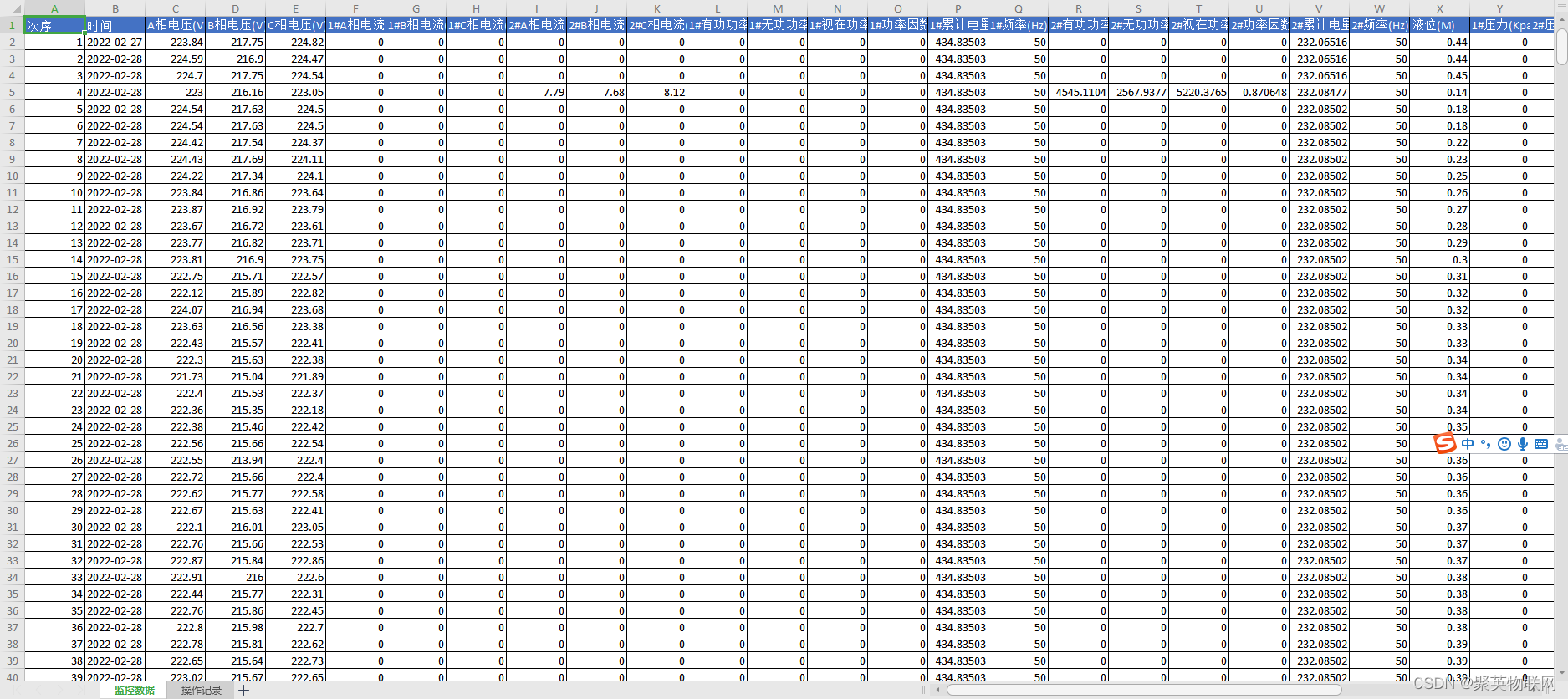The height and width of the screenshot is (699, 1568).
Task: Open the IME soft keyboard icon
Action: point(1541,444)
